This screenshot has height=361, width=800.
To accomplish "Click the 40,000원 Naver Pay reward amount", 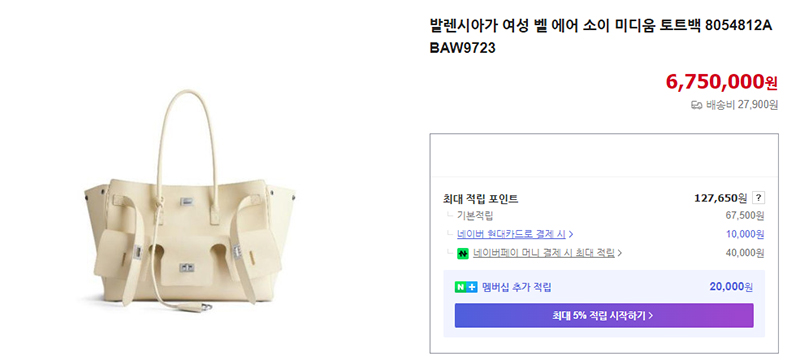I will coord(745,252).
